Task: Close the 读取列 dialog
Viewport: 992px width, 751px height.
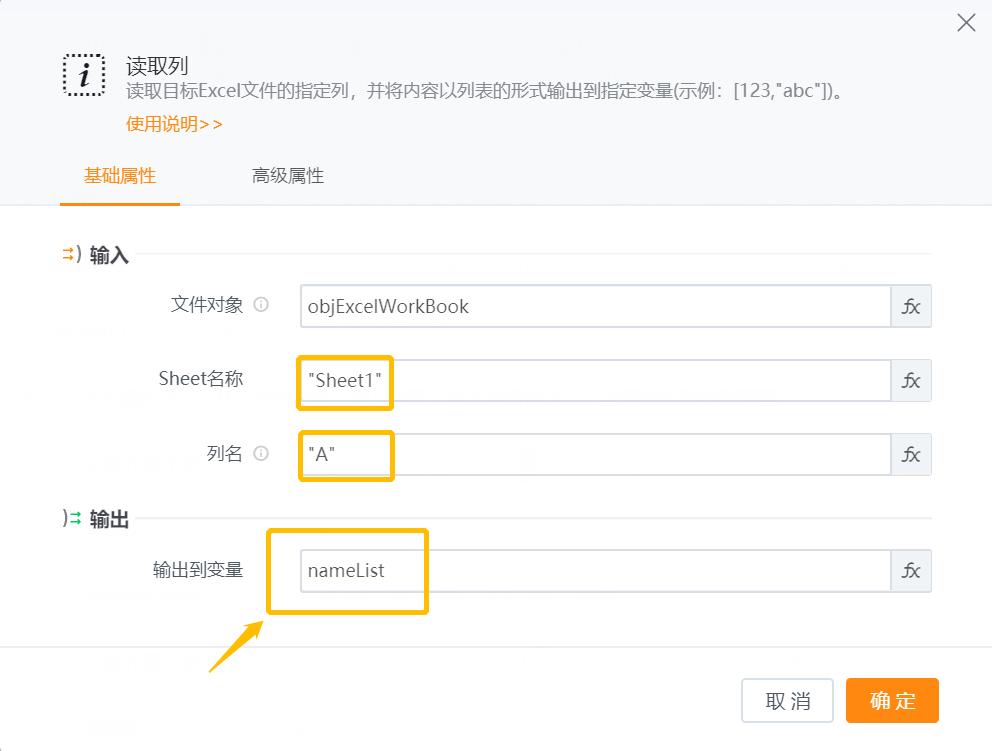Action: (965, 22)
